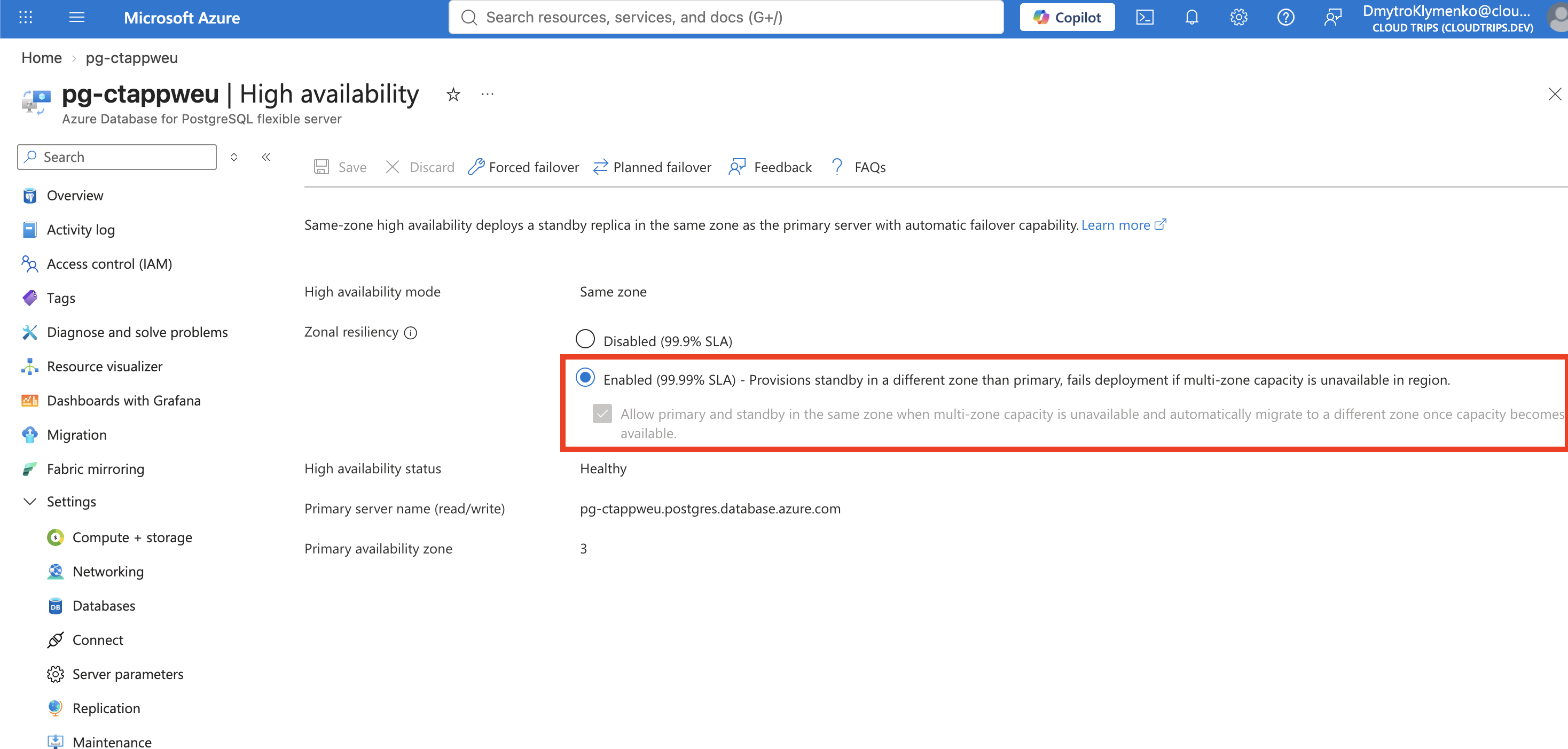Focus the global search resources box
This screenshot has height=749, width=1568.
point(726,17)
